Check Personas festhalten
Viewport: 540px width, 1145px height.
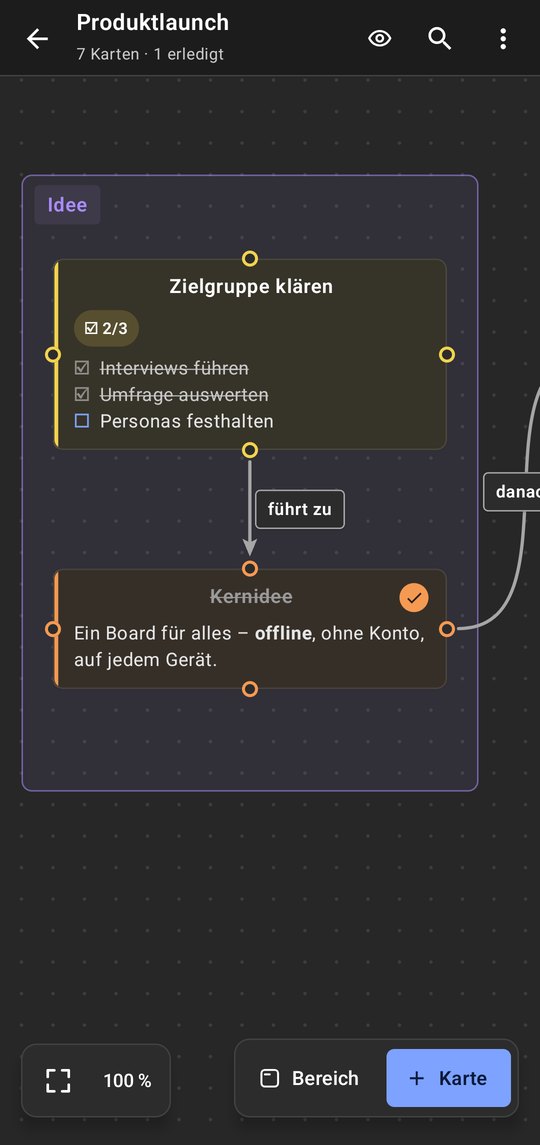tap(82, 421)
